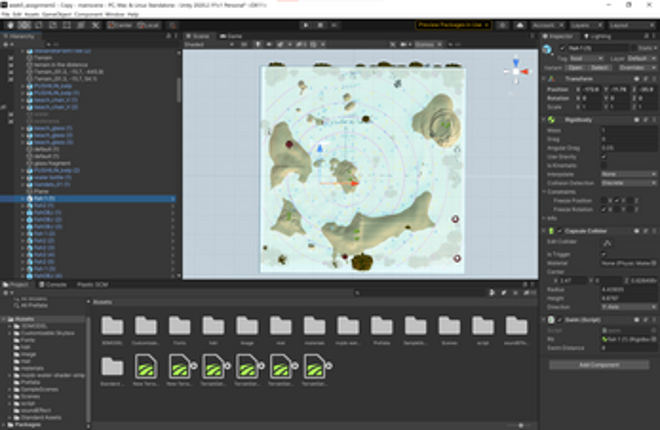The height and width of the screenshot is (430, 660).
Task: Toggle the Use Gravity checkbox
Action: pos(604,157)
